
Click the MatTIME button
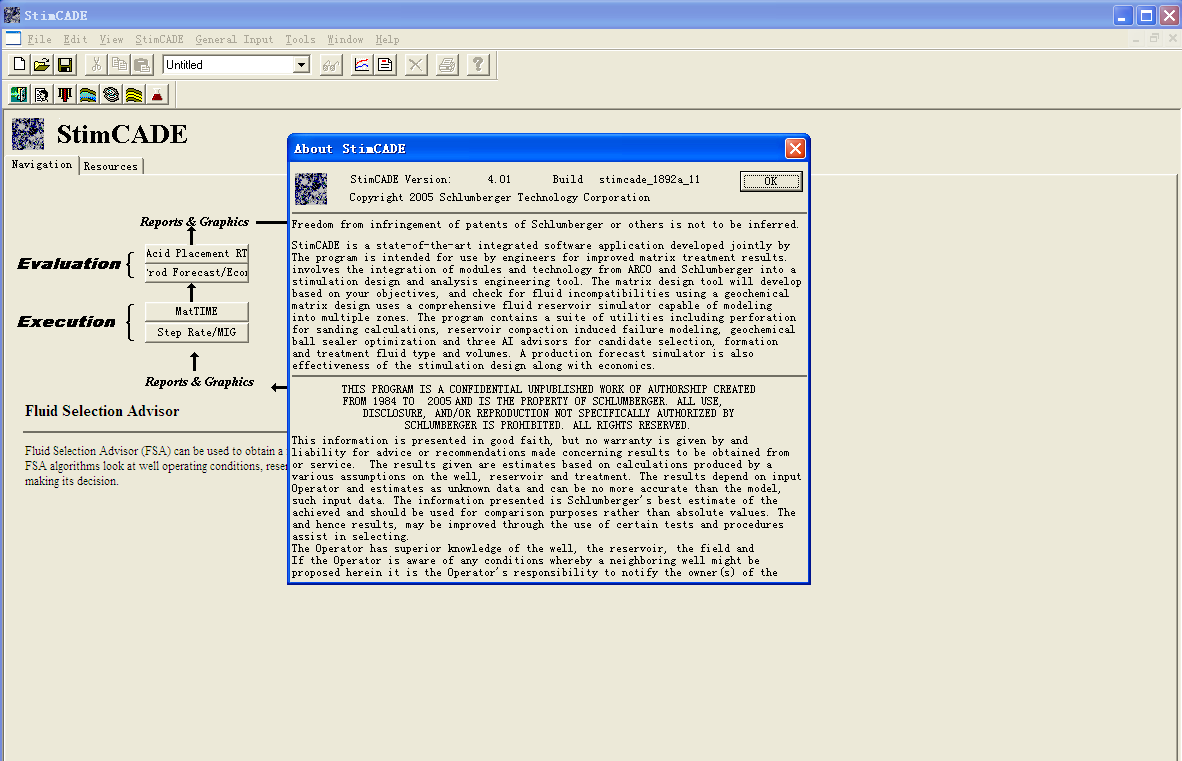(x=197, y=311)
